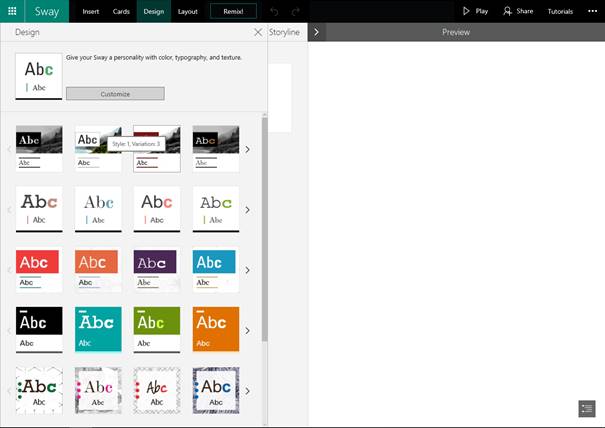Image resolution: width=605 pixels, height=428 pixels.
Task: Open the Insert tab
Action: point(91,11)
